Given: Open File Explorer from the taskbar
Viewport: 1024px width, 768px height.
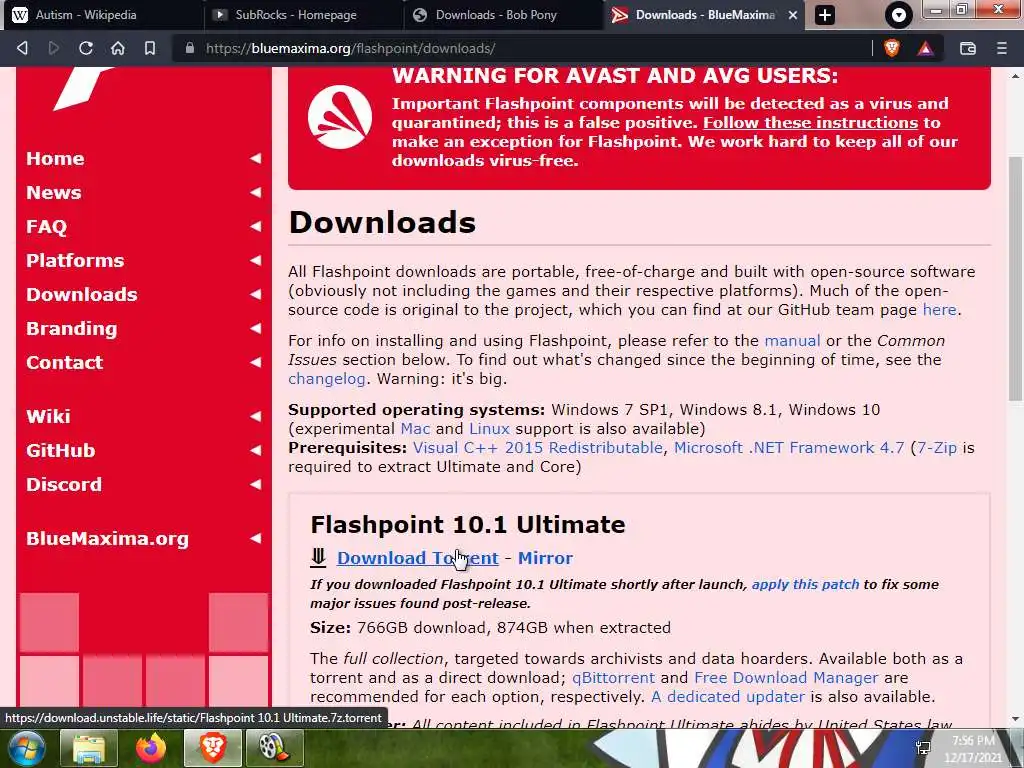Looking at the screenshot, I should tap(89, 748).
